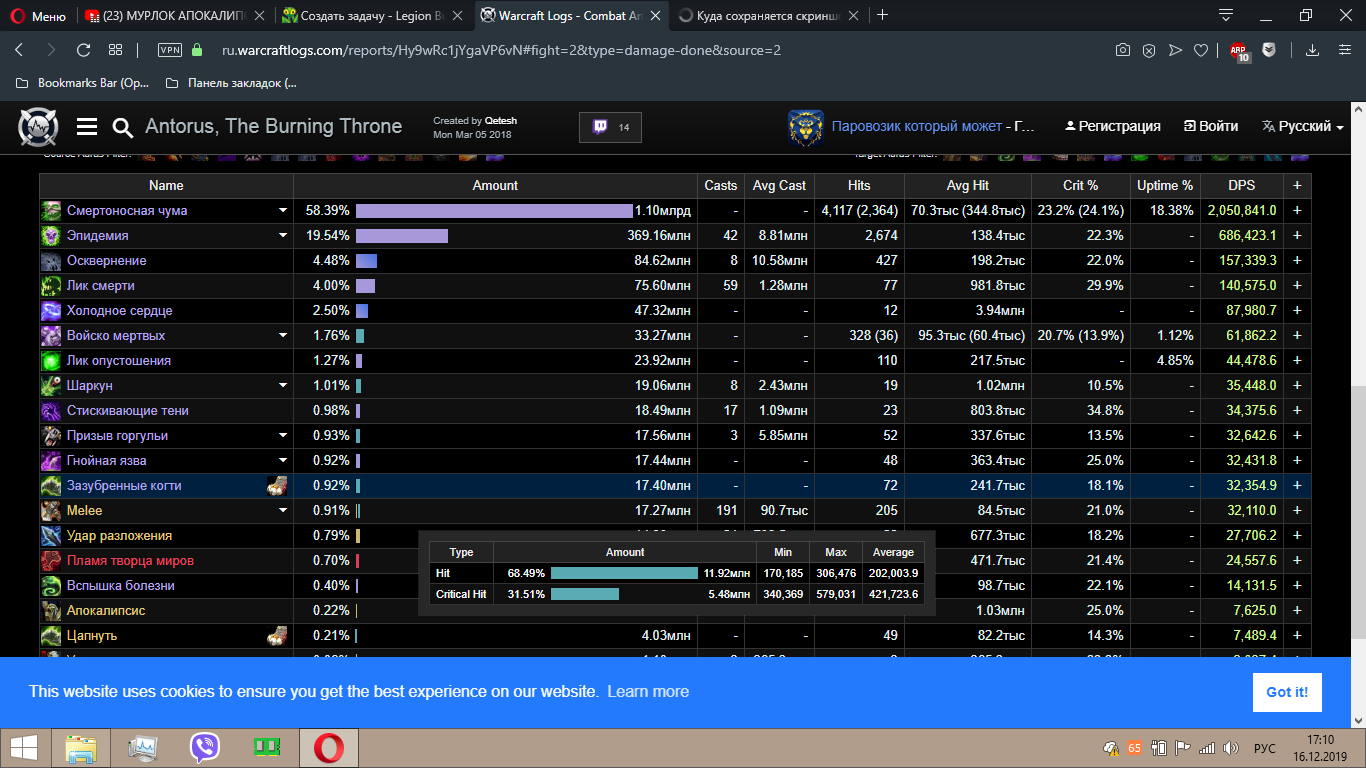Image resolution: width=1366 pixels, height=768 pixels.
Task: Click the plus in the table header
Action: (x=1297, y=186)
